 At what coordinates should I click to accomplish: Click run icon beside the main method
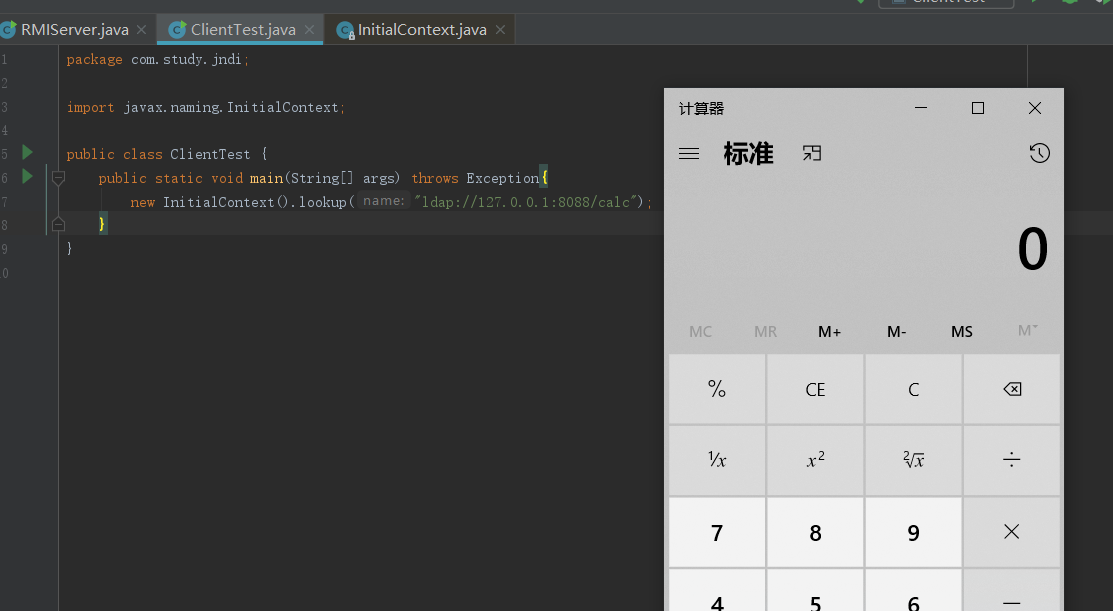[27, 177]
